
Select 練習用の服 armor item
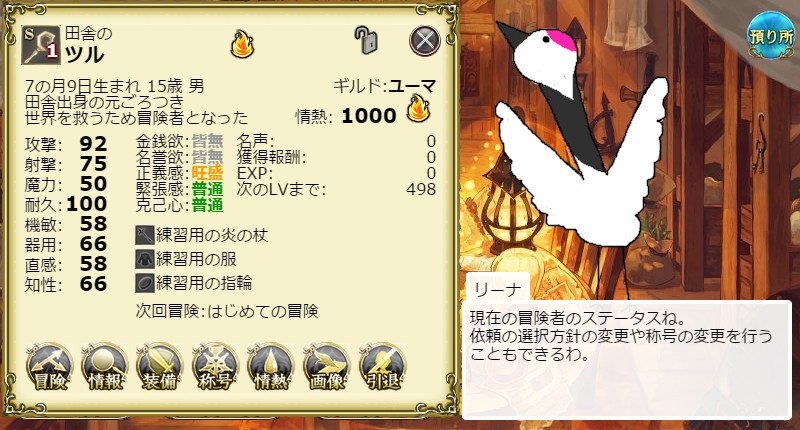click(x=186, y=259)
